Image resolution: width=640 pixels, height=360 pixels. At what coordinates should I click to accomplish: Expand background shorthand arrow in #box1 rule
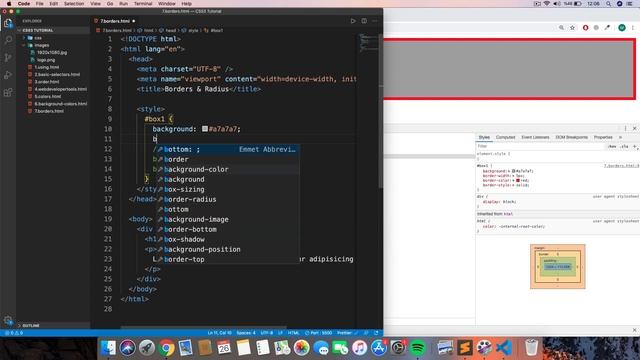[x=510, y=171]
